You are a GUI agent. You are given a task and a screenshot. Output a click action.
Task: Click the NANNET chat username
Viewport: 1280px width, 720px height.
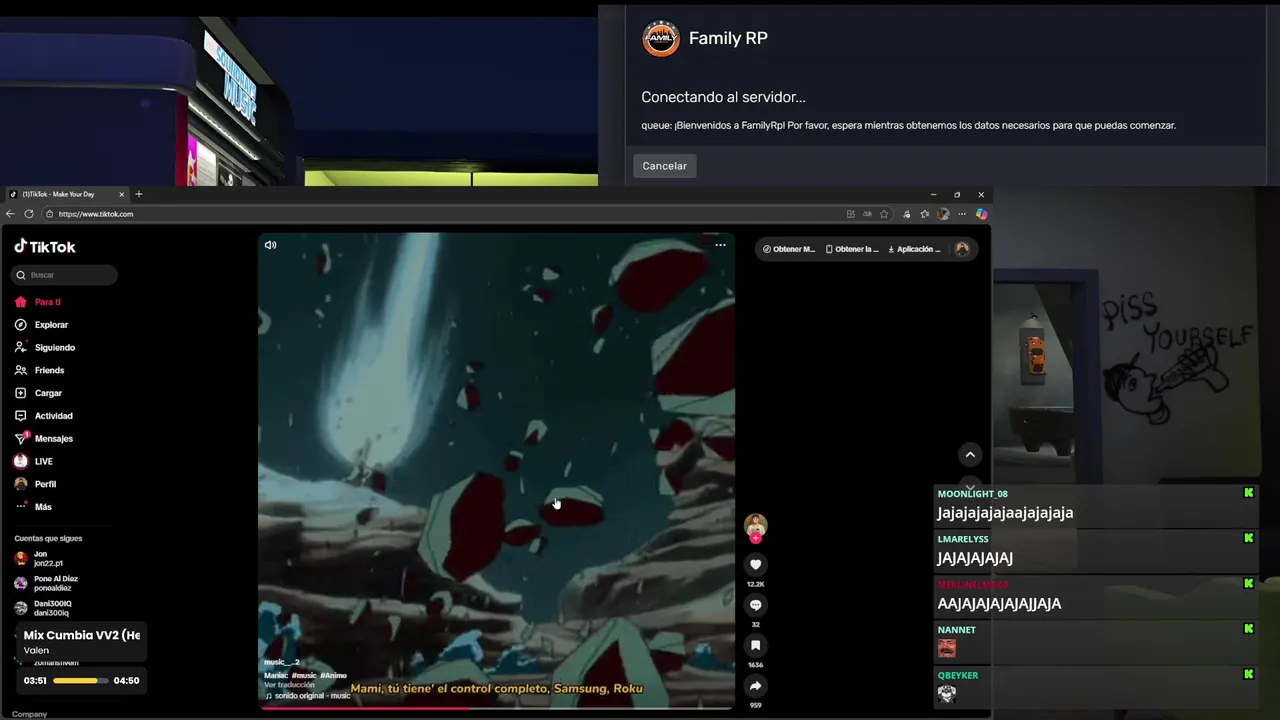click(x=956, y=630)
